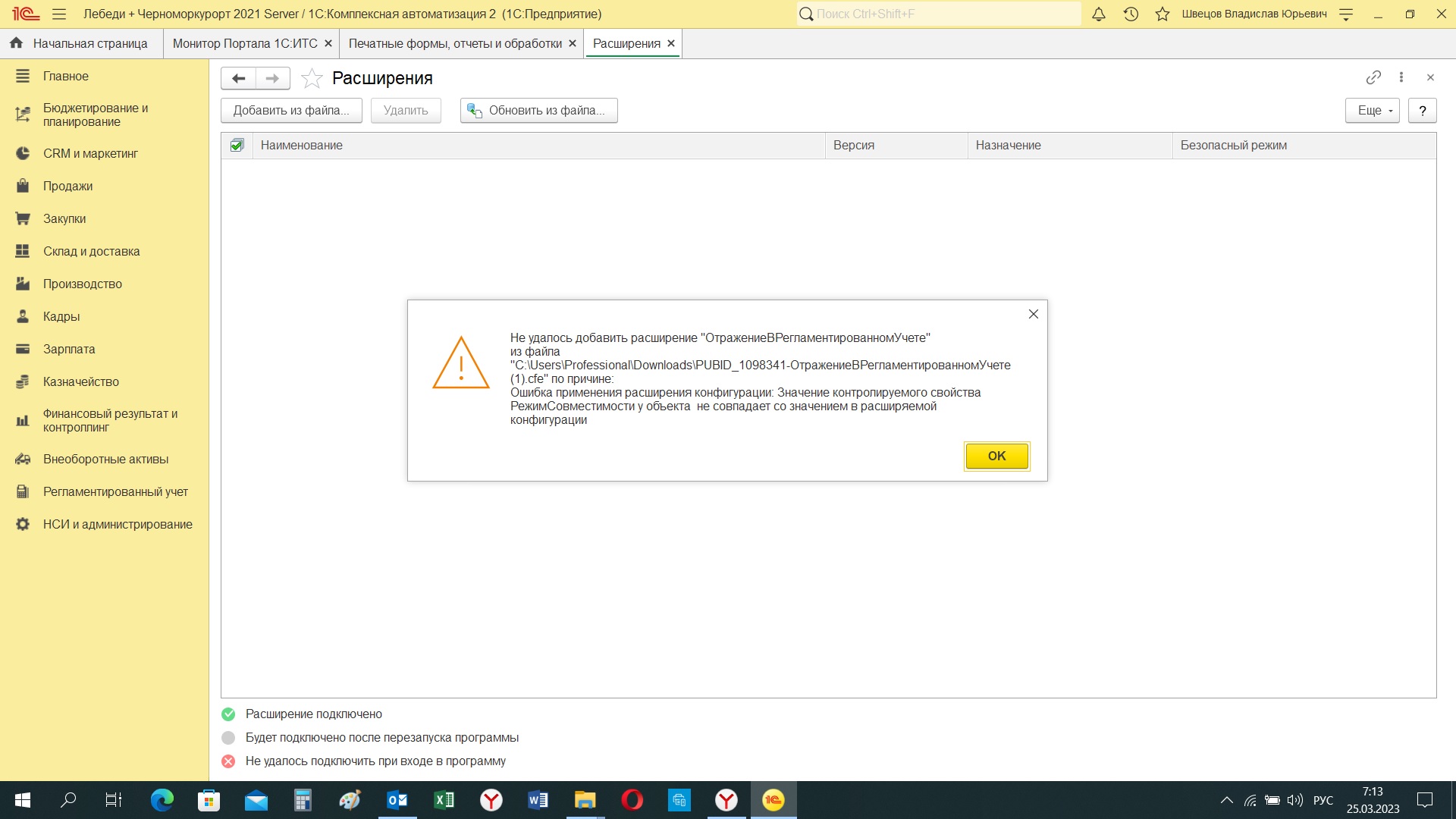Confirm the error dialog with OK

(x=996, y=456)
